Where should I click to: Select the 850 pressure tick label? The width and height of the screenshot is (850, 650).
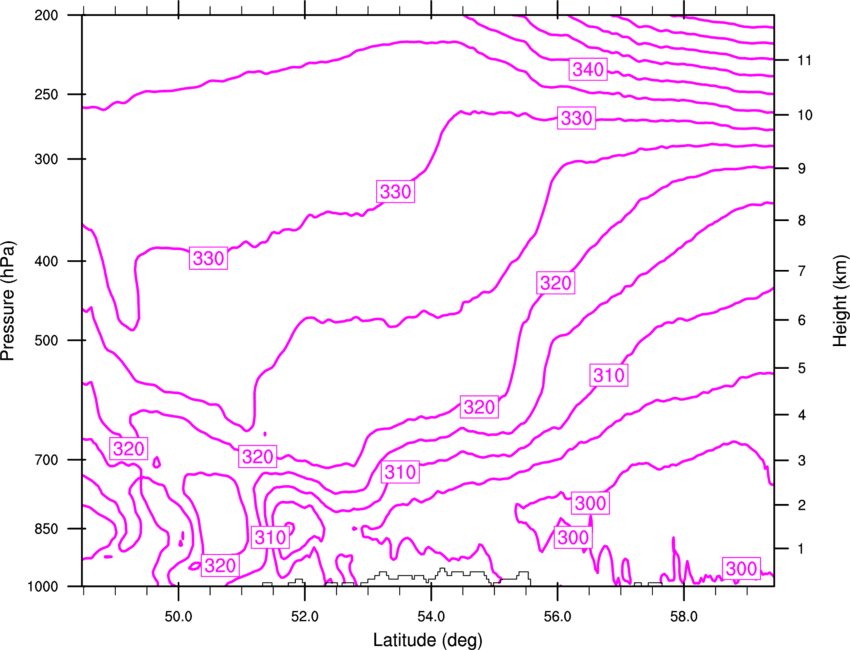[x=46, y=529]
